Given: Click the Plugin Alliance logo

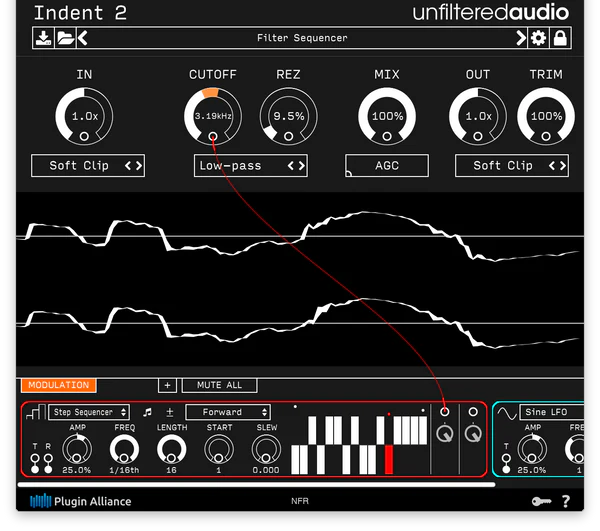Looking at the screenshot, I should 81,501.
